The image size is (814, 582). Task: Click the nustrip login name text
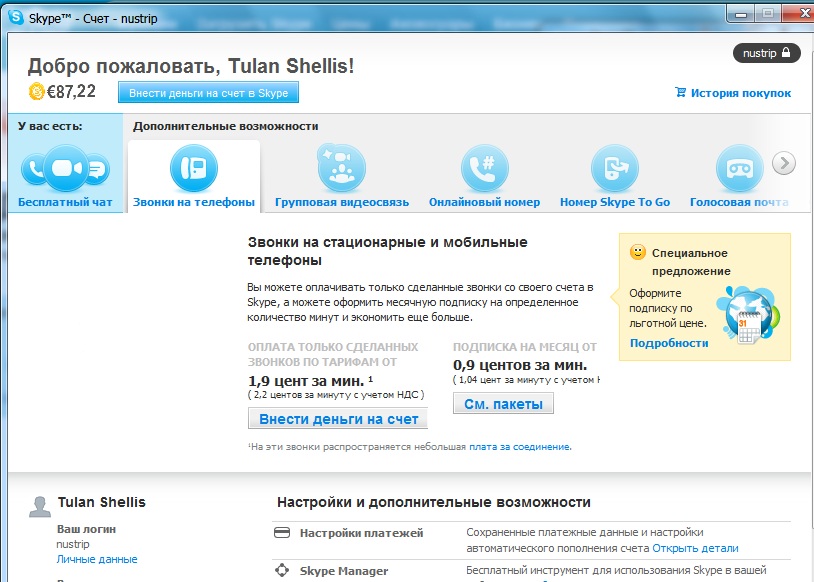point(73,544)
